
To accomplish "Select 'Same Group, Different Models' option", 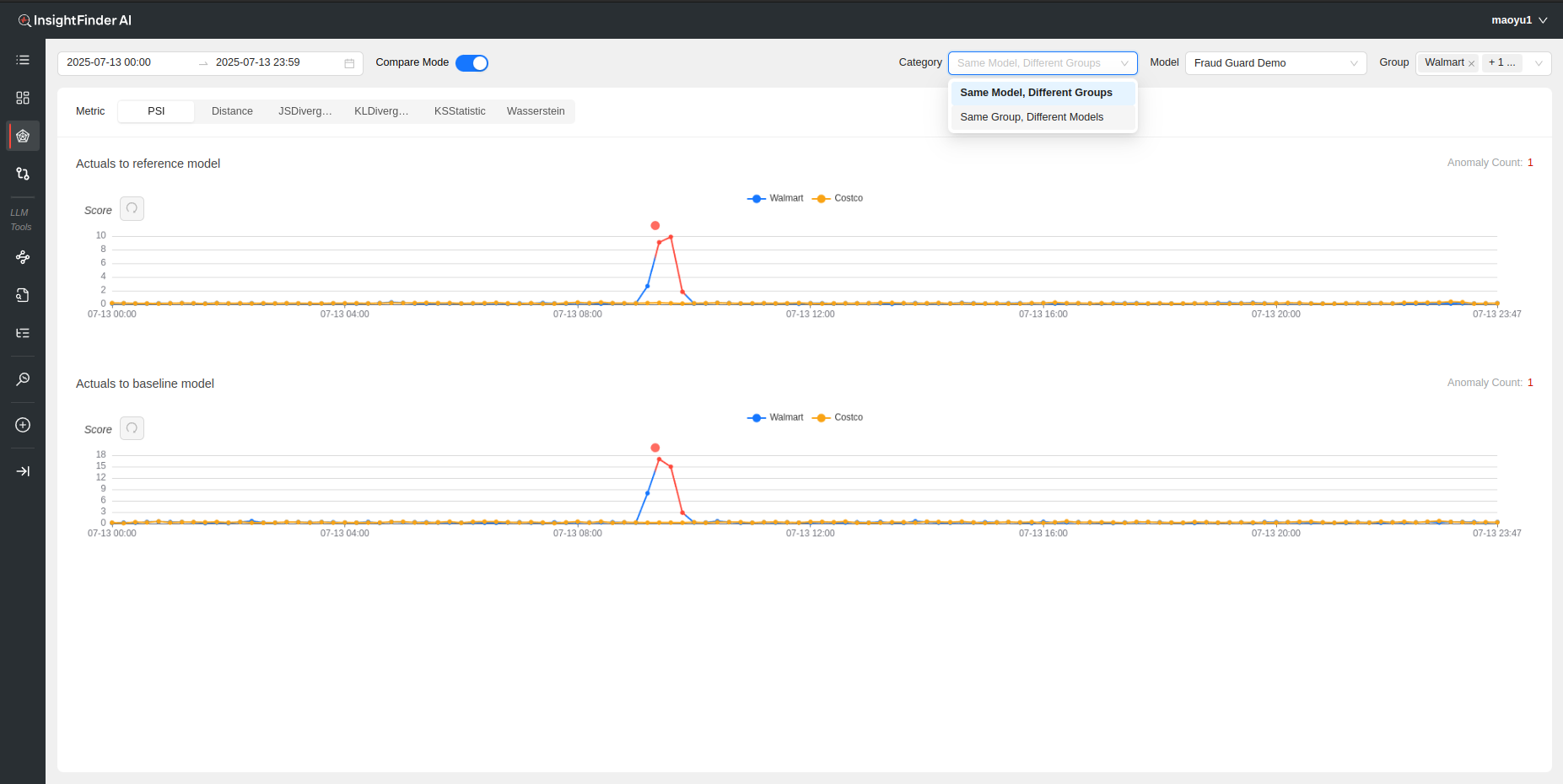I will 1031,117.
